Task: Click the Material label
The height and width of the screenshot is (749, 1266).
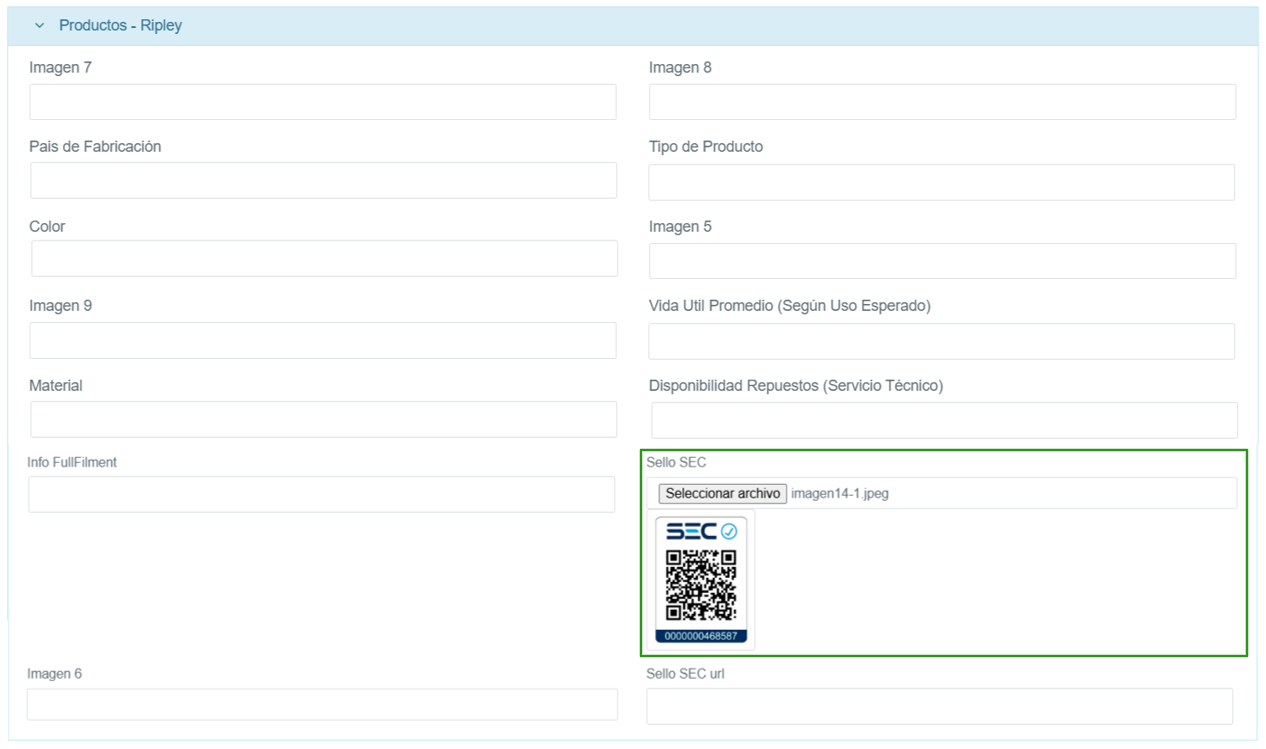Action: click(56, 385)
